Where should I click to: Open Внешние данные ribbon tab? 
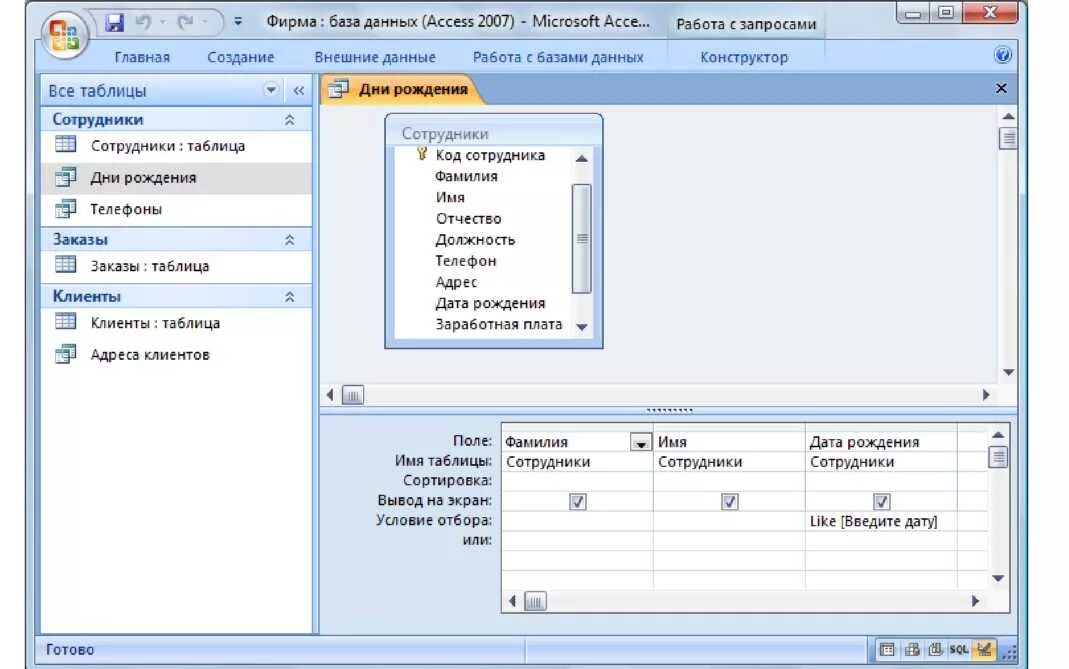pos(375,57)
